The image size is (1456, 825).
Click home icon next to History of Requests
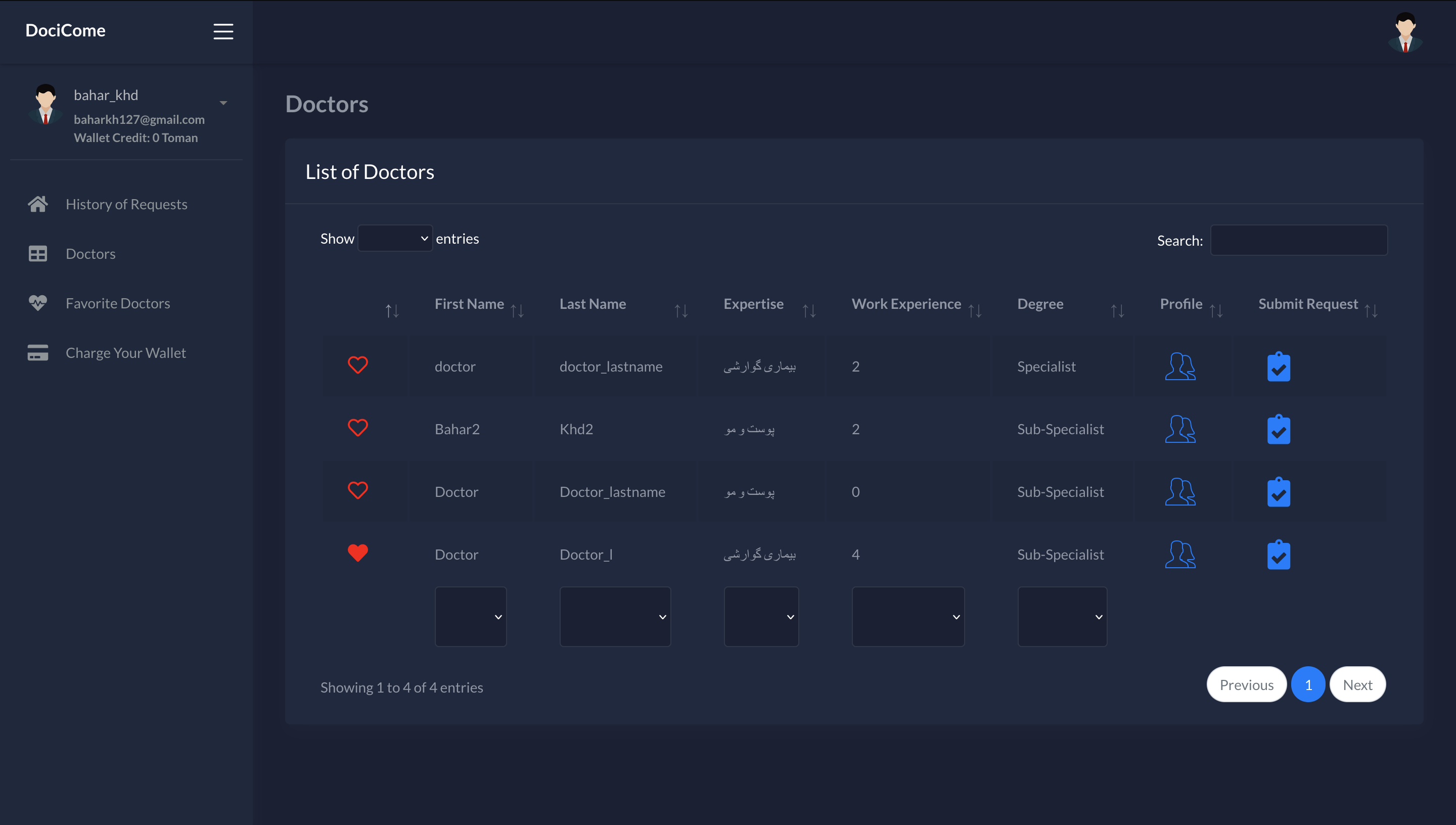pyautogui.click(x=38, y=204)
